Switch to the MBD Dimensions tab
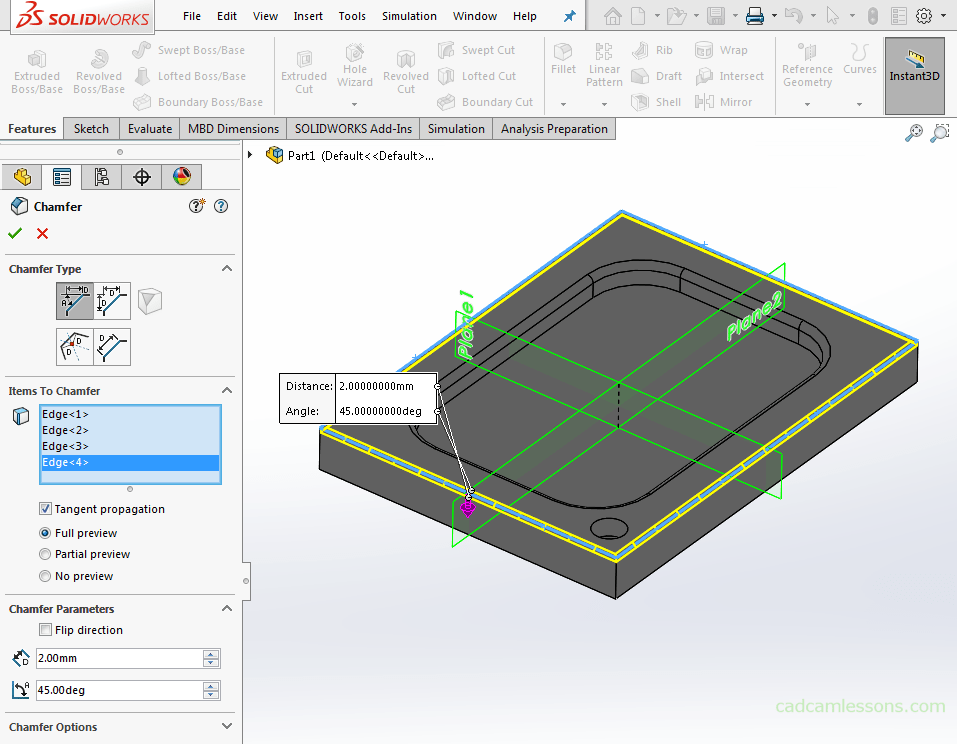The image size is (957, 744). coord(233,129)
